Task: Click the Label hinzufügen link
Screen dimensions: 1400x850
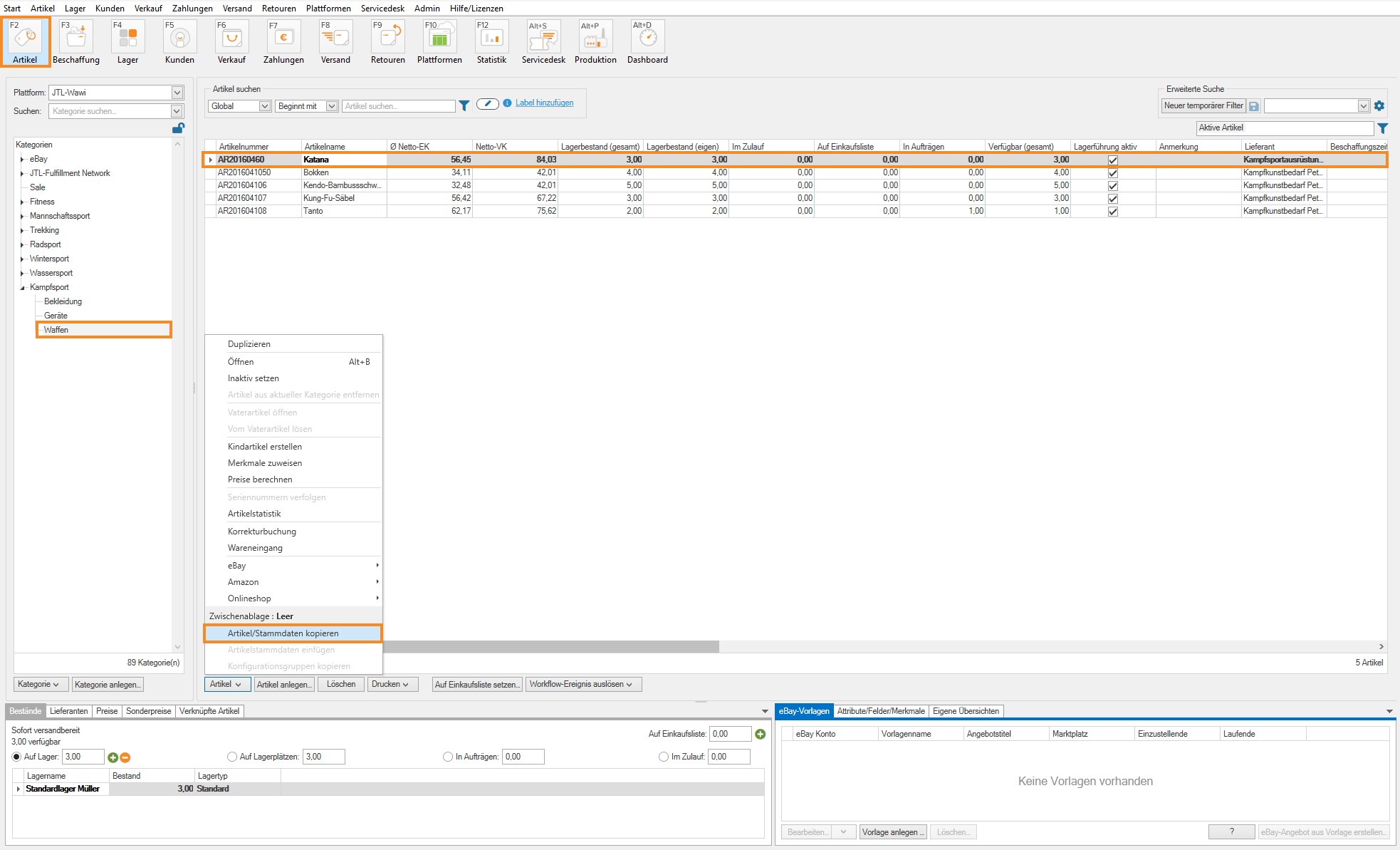Action: click(544, 103)
